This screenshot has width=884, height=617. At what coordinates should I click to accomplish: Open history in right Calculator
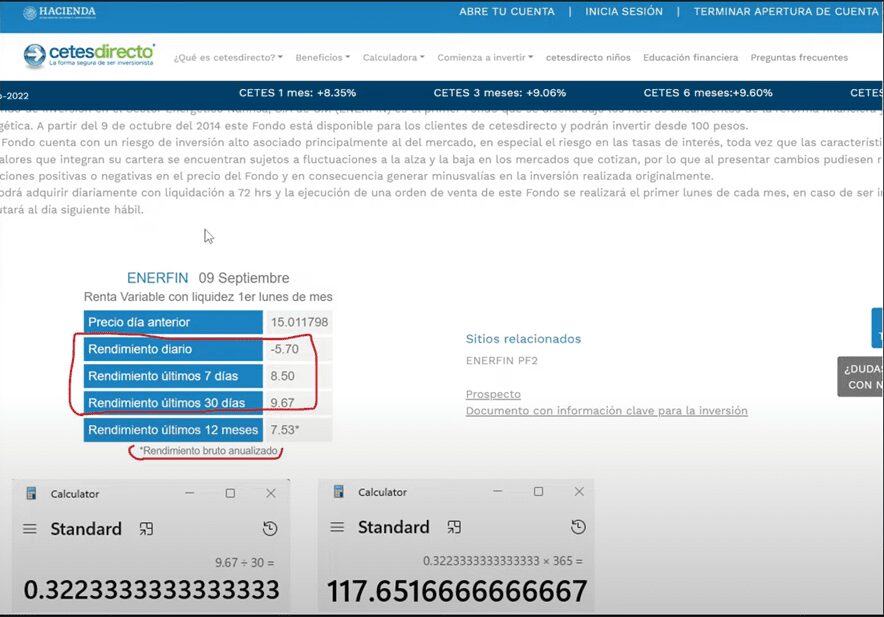tap(577, 528)
